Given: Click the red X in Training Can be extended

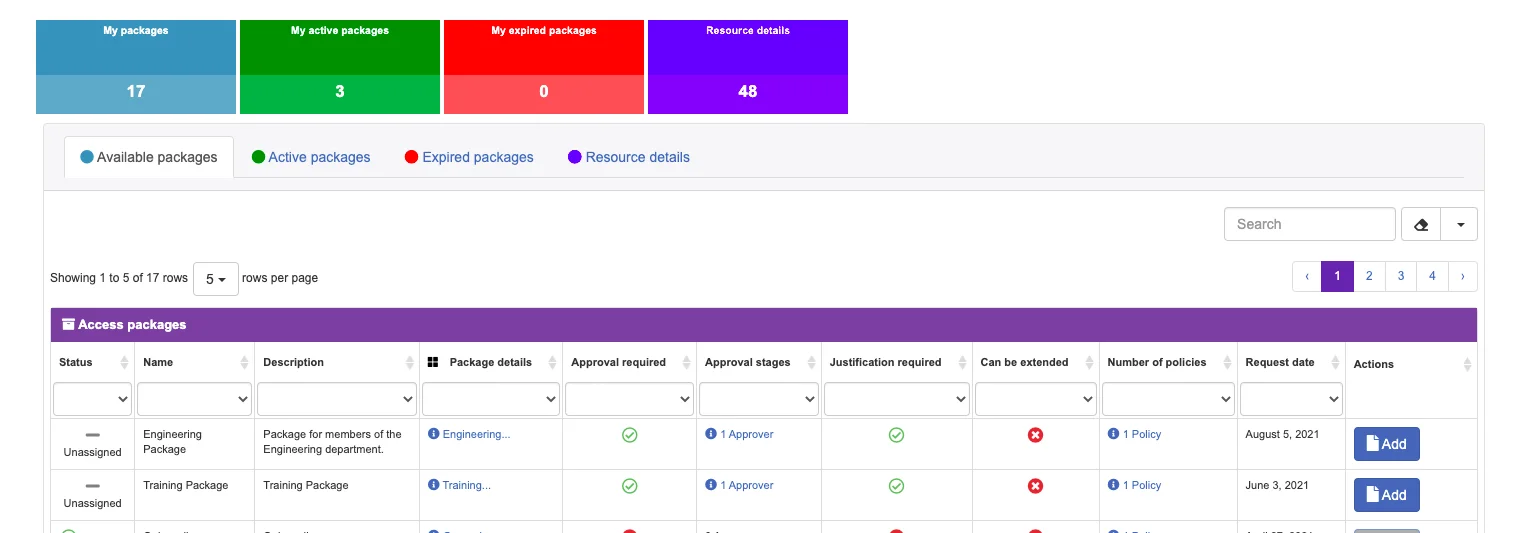Looking at the screenshot, I should point(1036,486).
